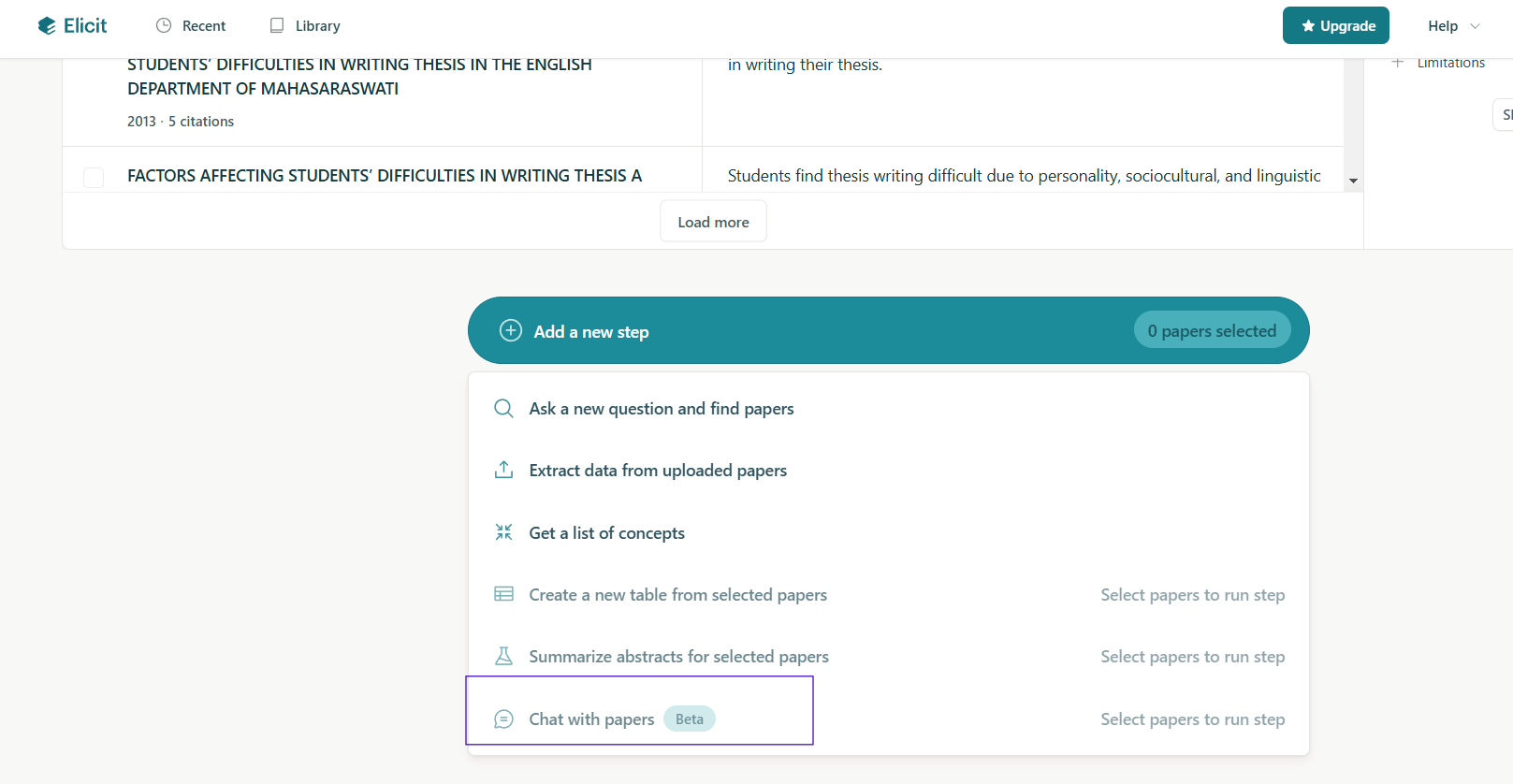Click the Library book icon

[277, 26]
